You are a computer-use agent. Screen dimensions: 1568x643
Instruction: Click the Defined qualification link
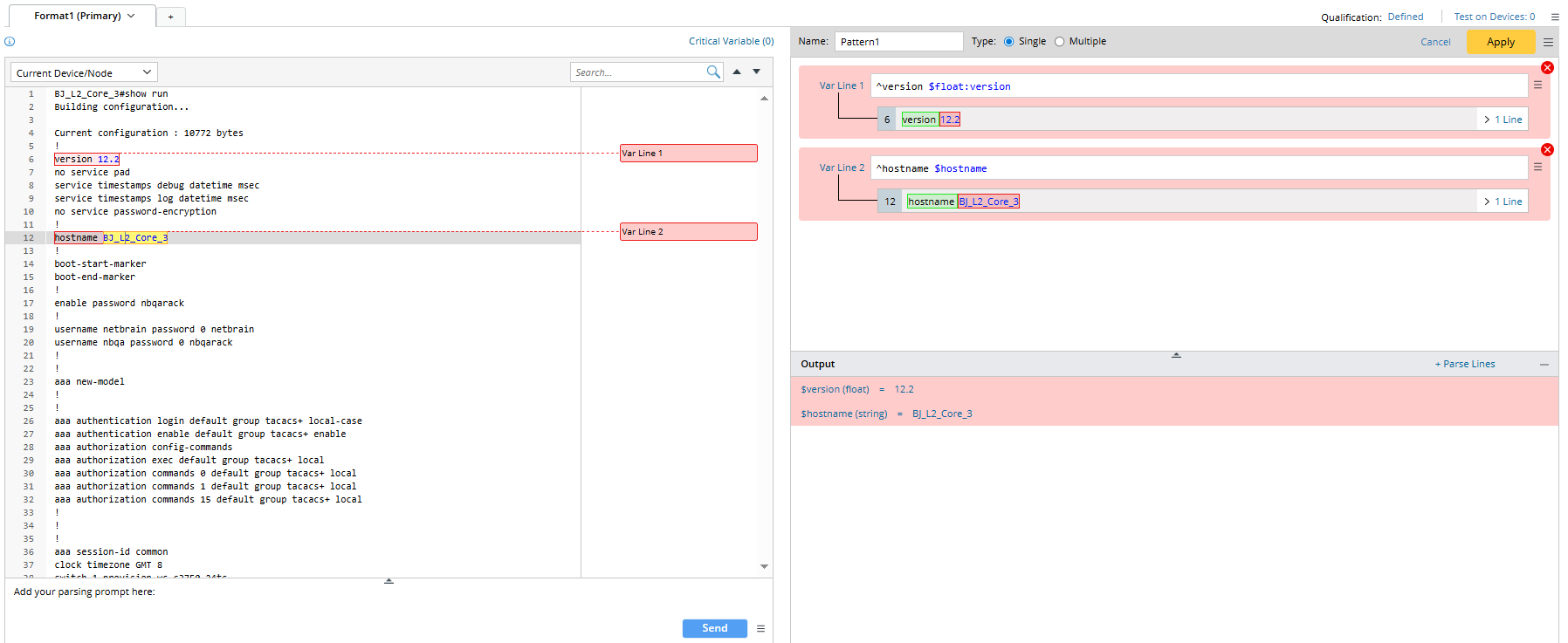point(1406,17)
